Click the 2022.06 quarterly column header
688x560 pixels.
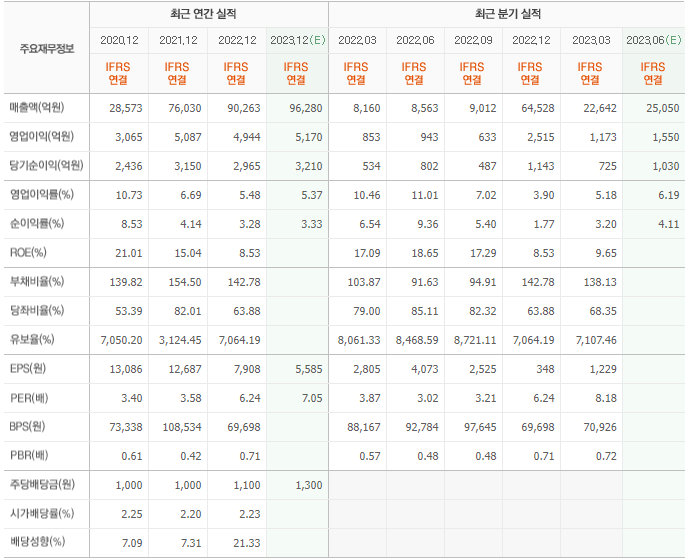point(415,40)
